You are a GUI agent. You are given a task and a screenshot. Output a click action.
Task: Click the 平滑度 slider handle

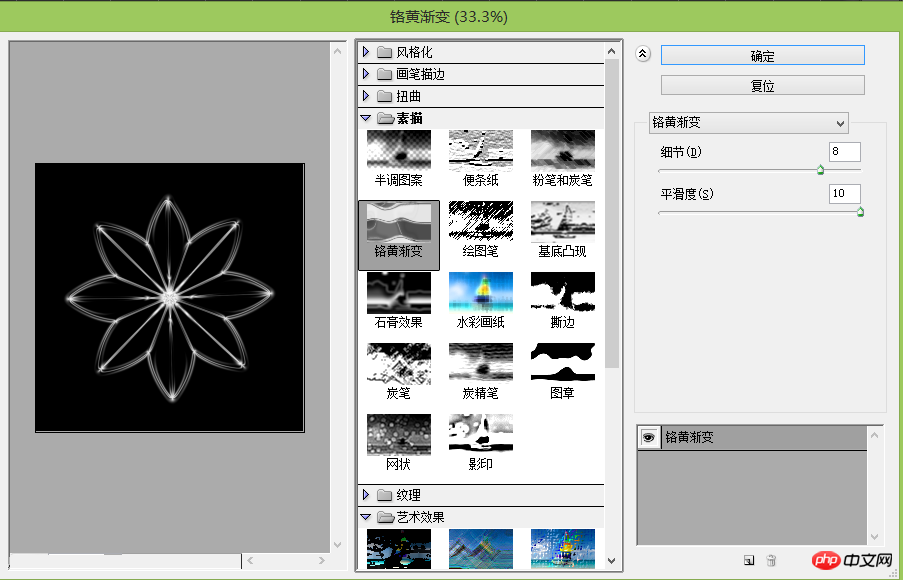[860, 212]
